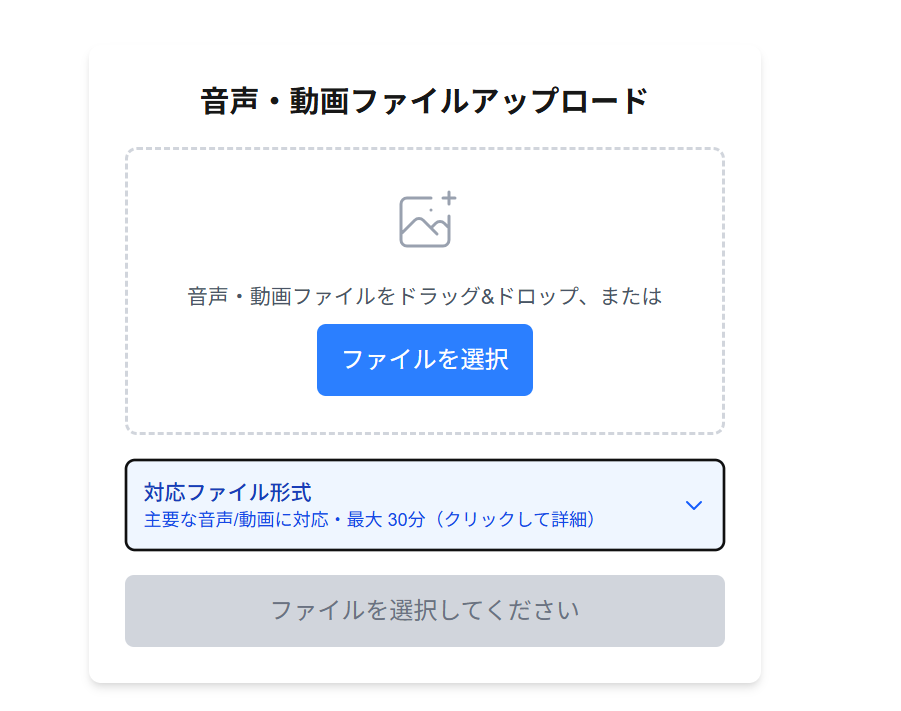This screenshot has width=901, height=711.
Task: Click the image-plus upload icon
Action: (x=426, y=220)
